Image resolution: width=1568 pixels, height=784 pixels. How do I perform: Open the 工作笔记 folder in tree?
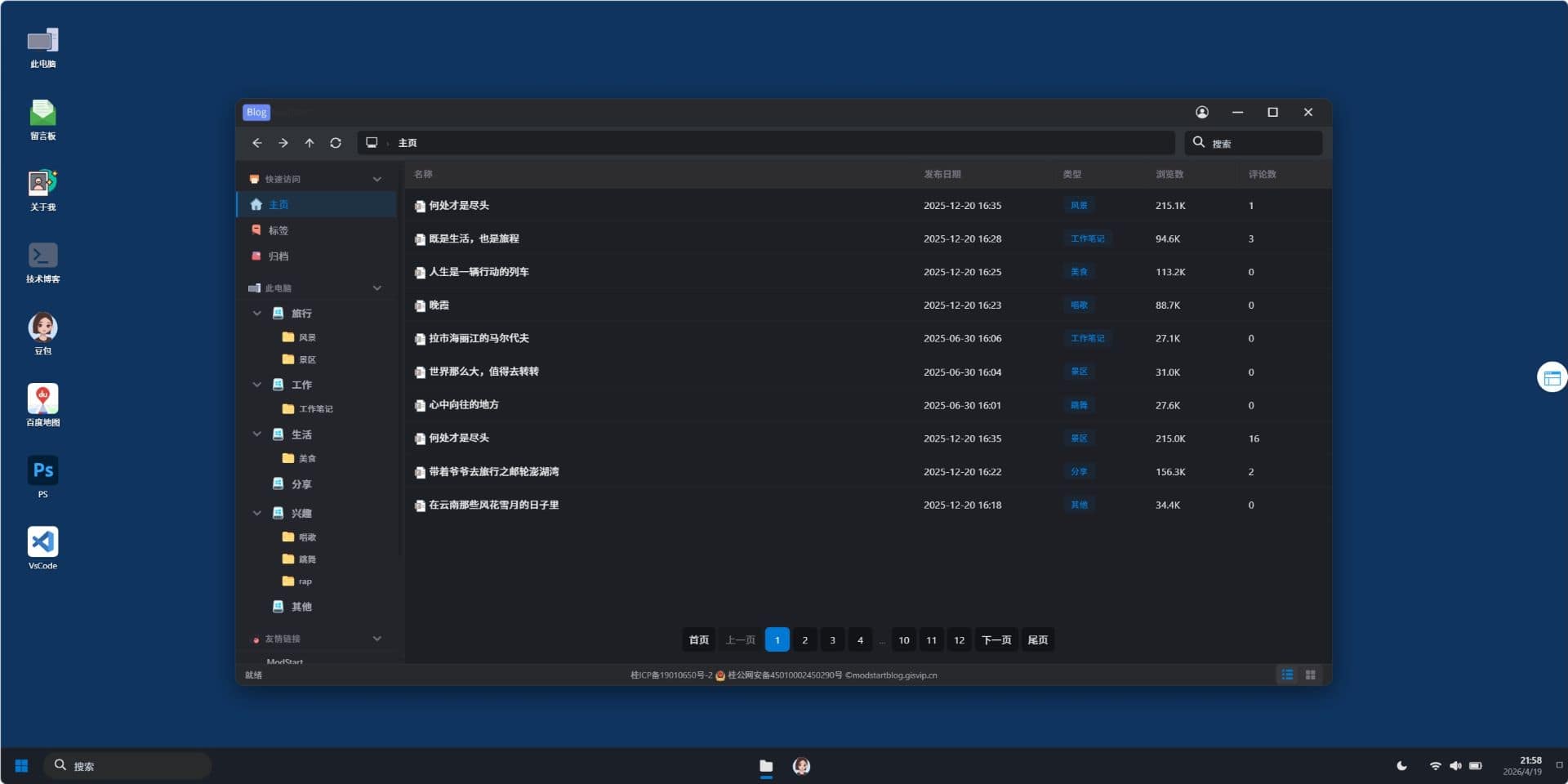(x=315, y=409)
